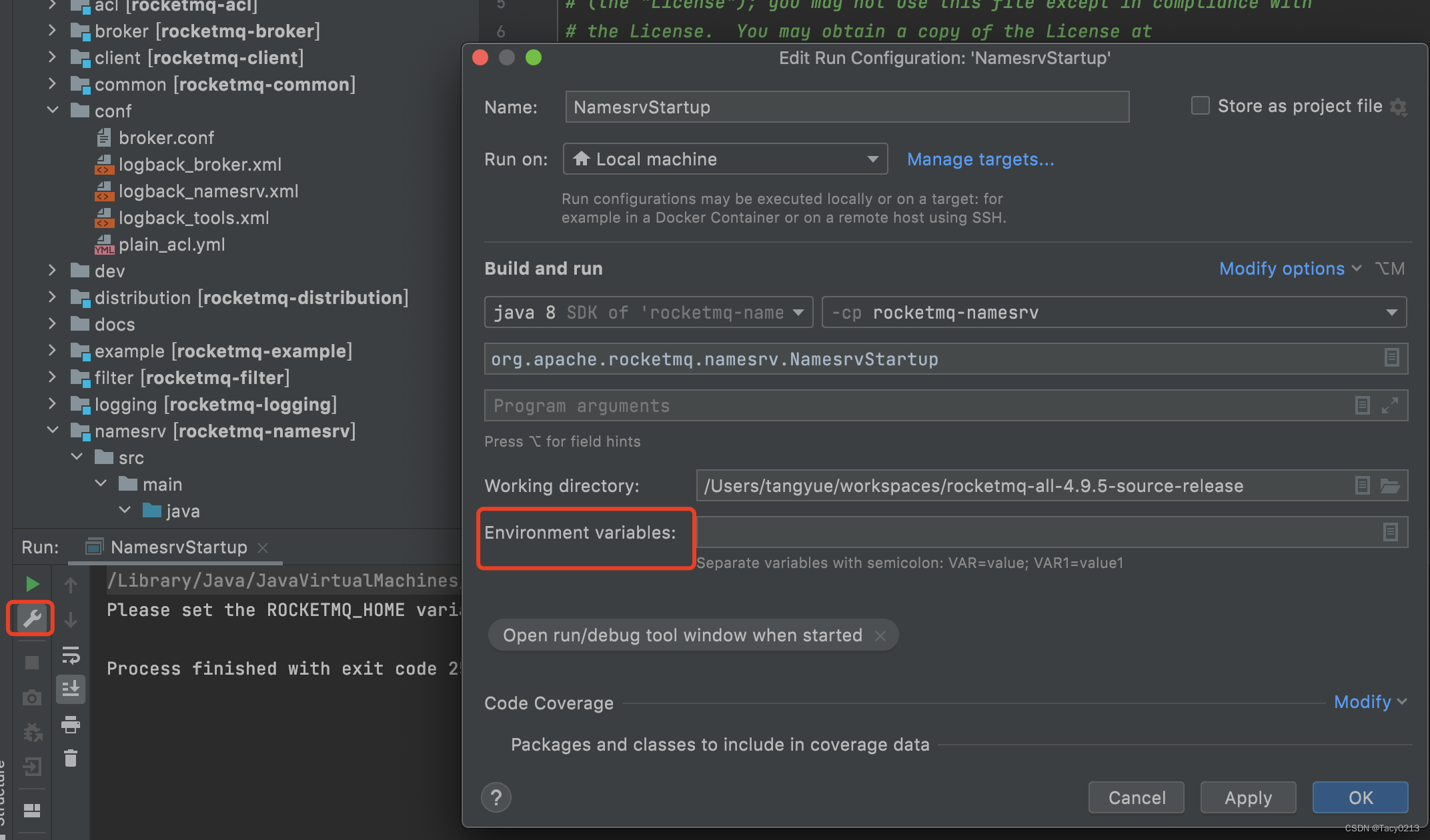Click macro icon in Working directory field
The height and width of the screenshot is (840, 1430).
coord(1362,485)
